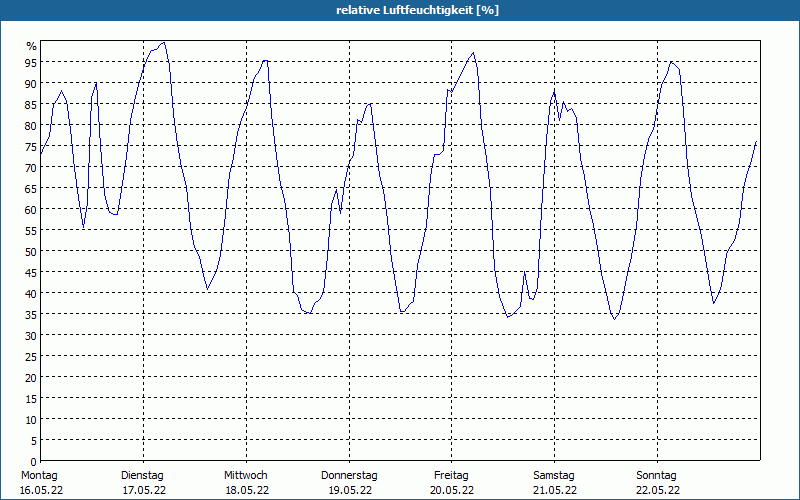Select the 'Mittwoch' axis label
This screenshot has width=800, height=500.
point(245,475)
